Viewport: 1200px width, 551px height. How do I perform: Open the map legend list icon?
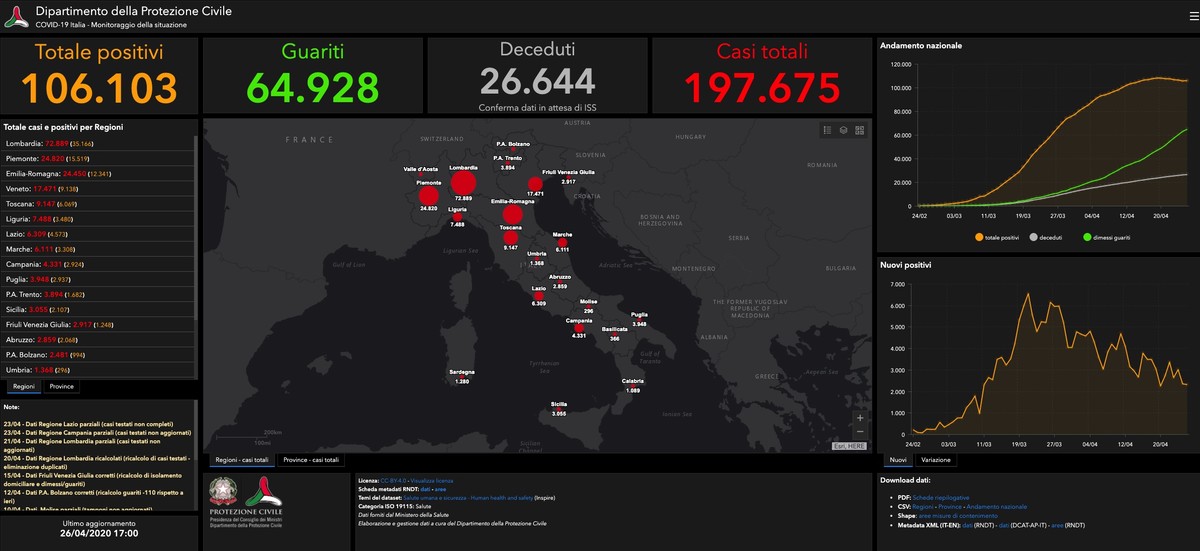pyautogui.click(x=827, y=130)
